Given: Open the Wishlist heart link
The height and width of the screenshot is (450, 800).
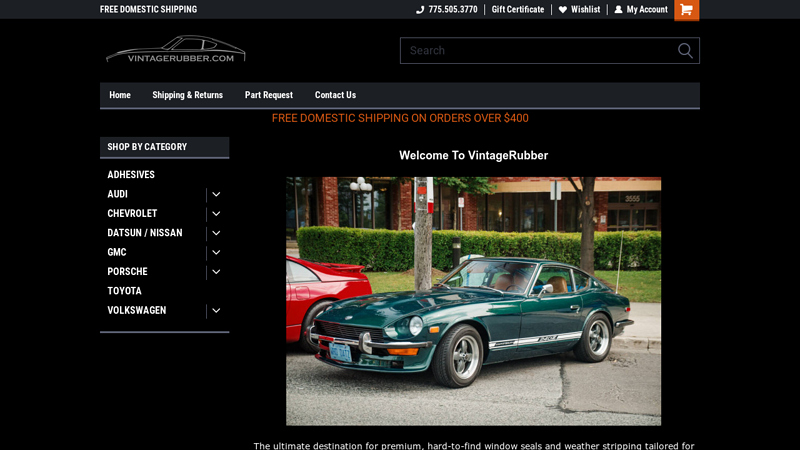Looking at the screenshot, I should pyautogui.click(x=579, y=10).
